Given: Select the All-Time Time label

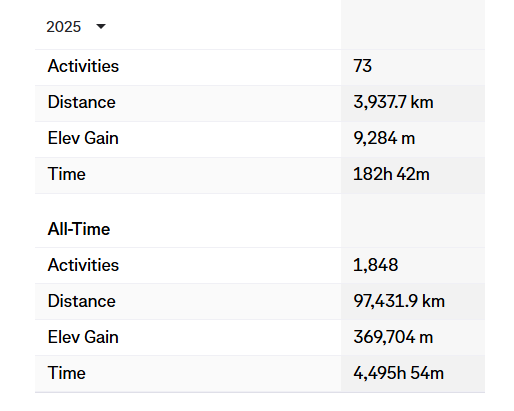Looking at the screenshot, I should (67, 373).
